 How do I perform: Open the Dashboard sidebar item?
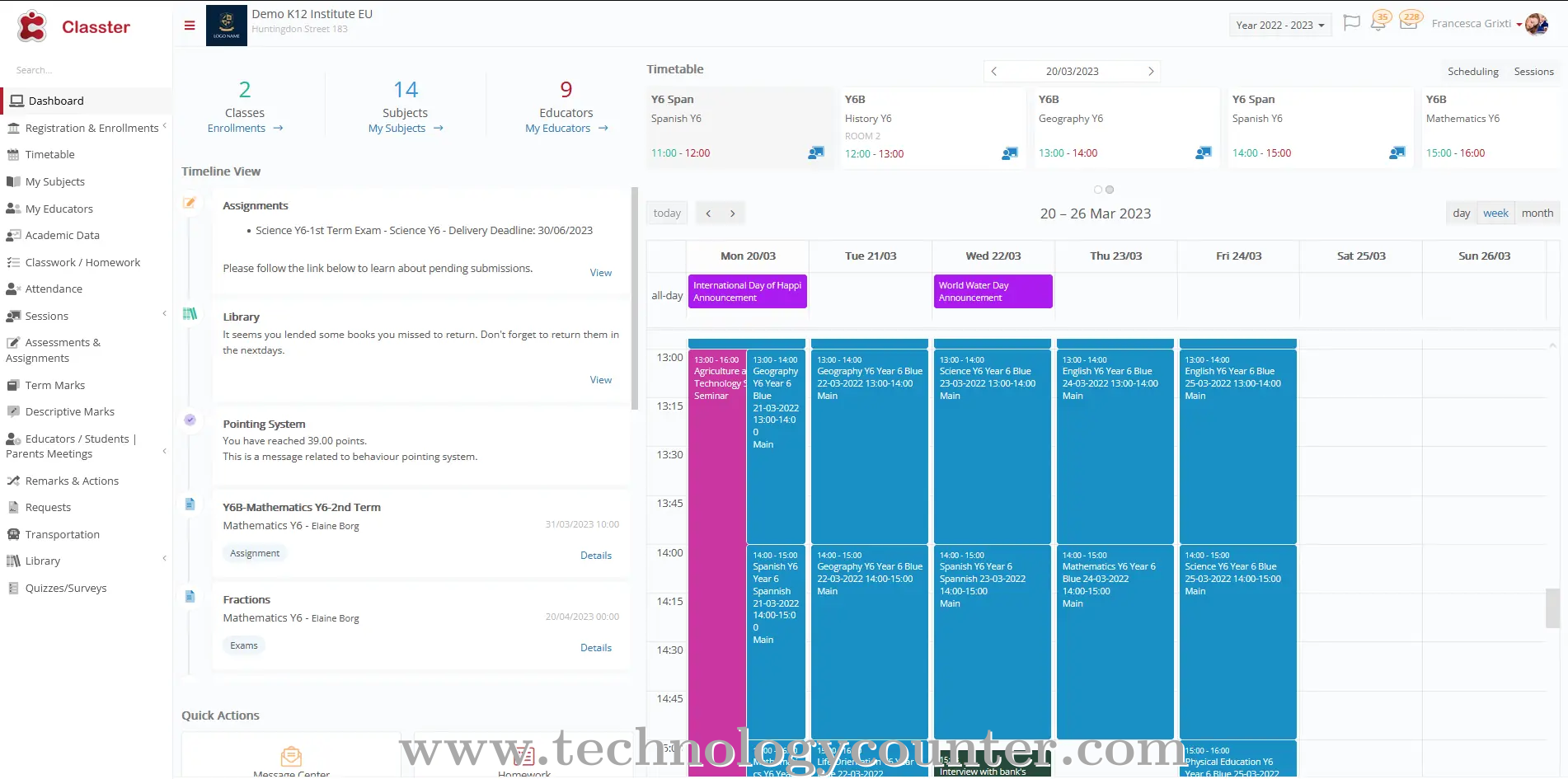click(x=86, y=101)
